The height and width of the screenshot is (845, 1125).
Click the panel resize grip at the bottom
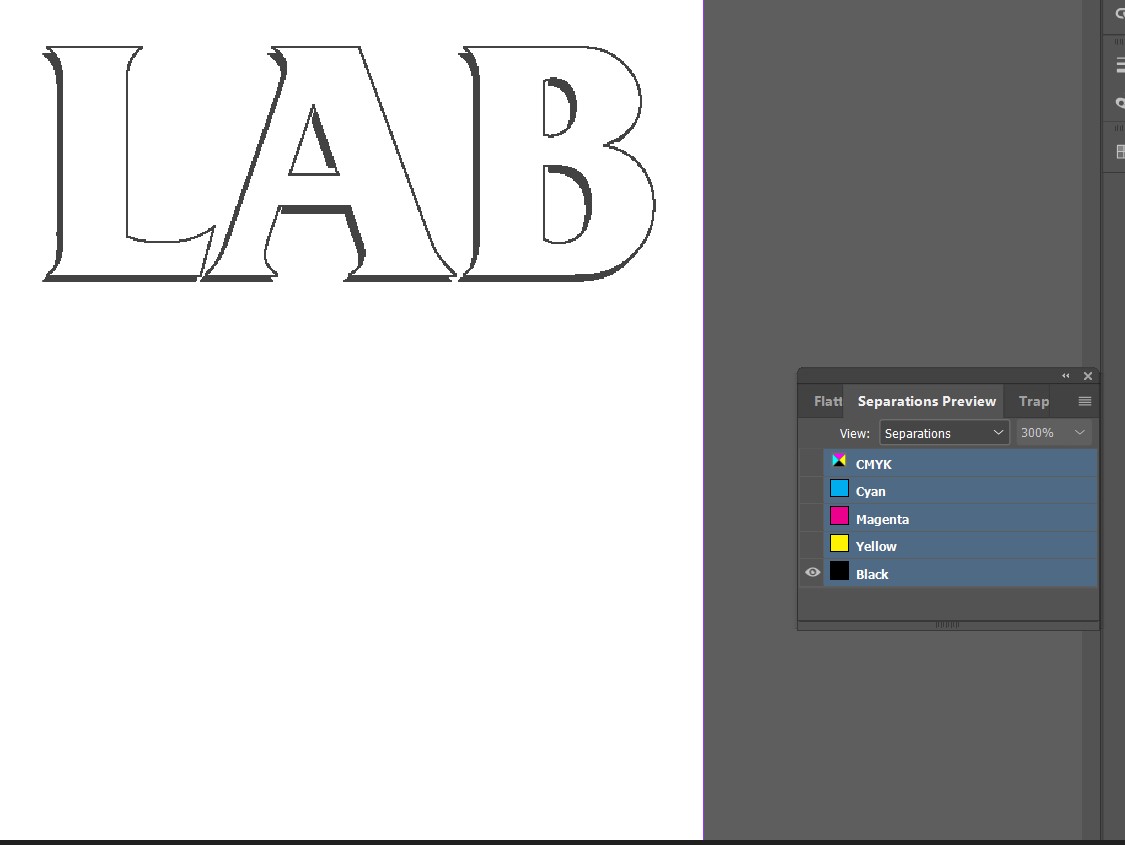coord(946,623)
